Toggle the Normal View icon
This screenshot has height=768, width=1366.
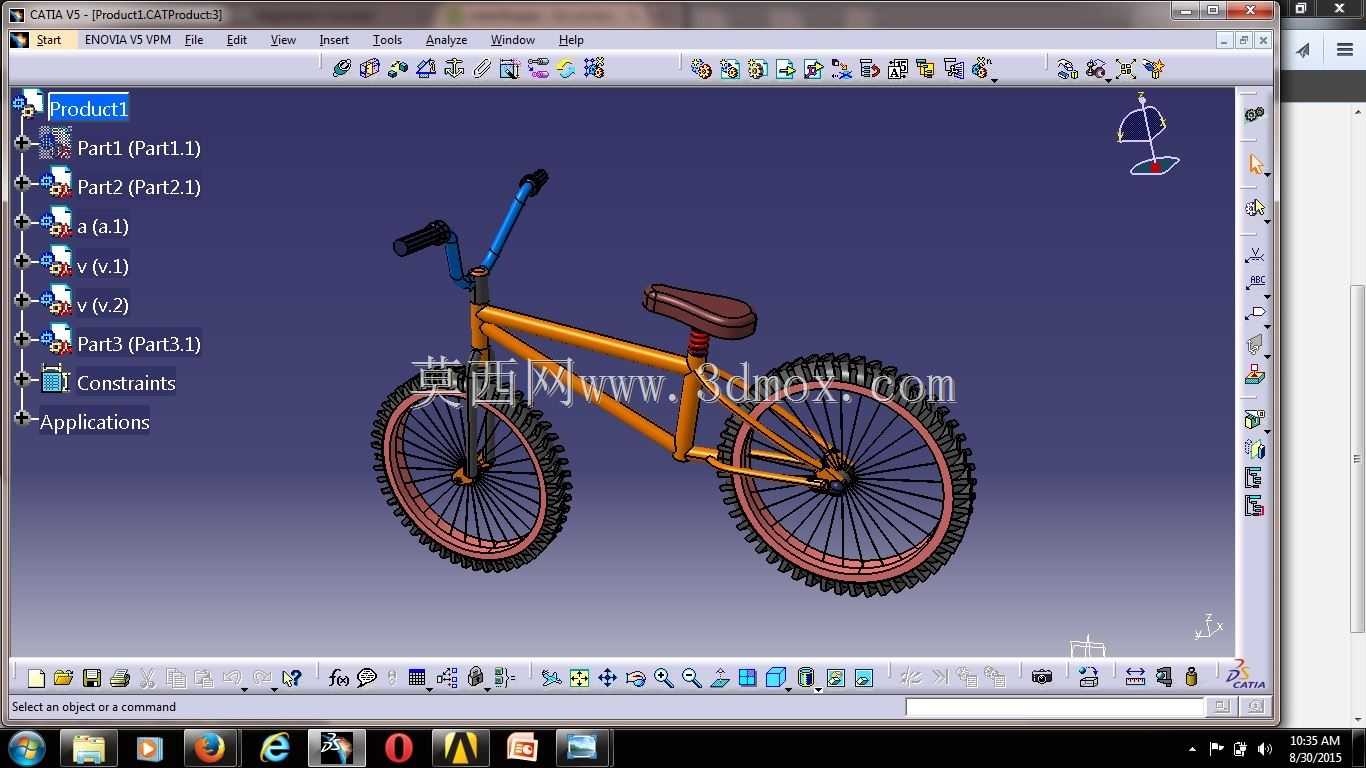click(719, 678)
